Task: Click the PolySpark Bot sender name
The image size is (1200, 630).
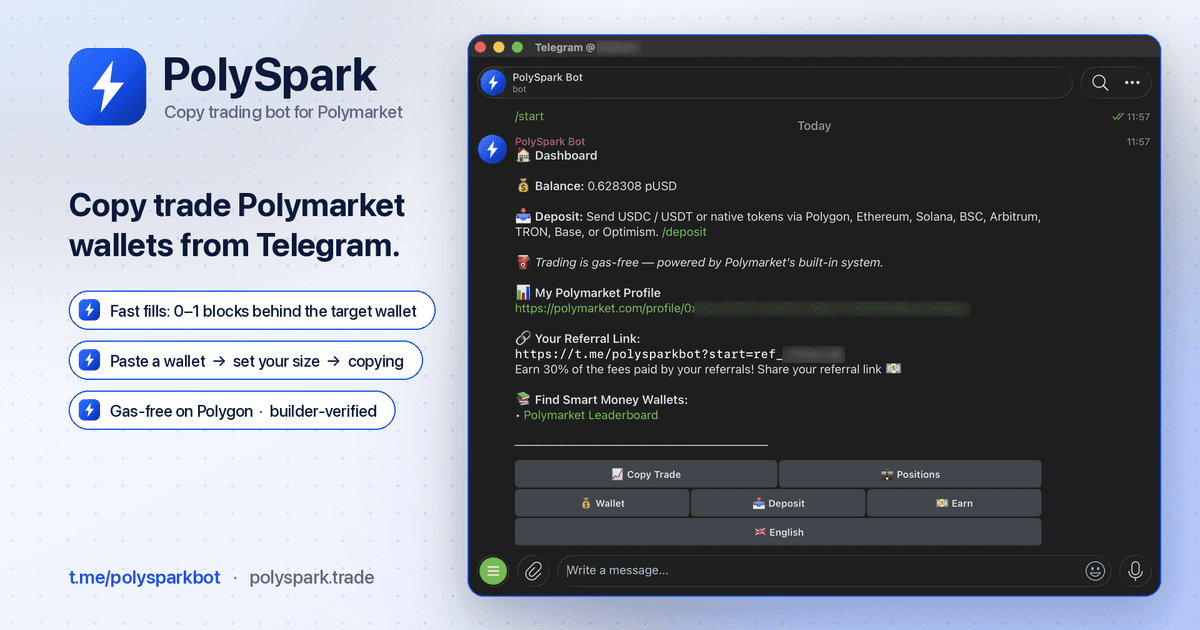Action: pos(550,142)
